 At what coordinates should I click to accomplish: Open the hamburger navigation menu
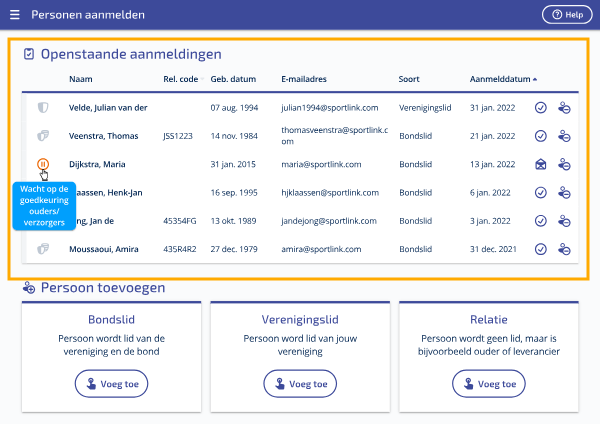(15, 15)
